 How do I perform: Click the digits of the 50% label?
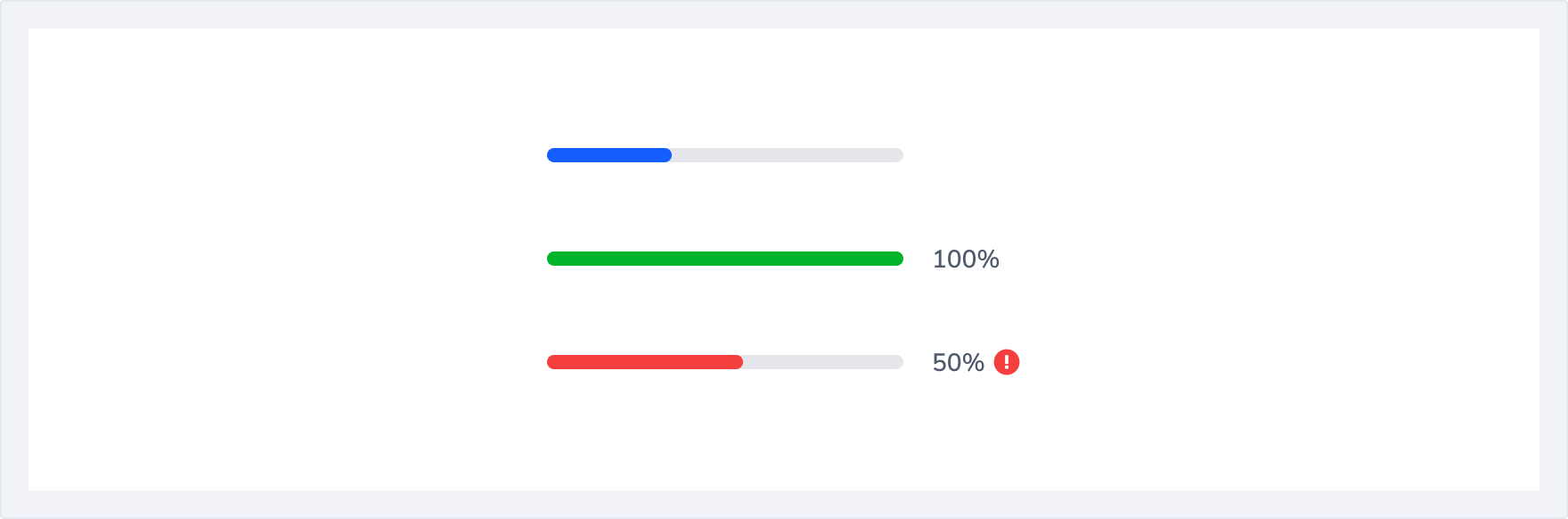click(948, 363)
